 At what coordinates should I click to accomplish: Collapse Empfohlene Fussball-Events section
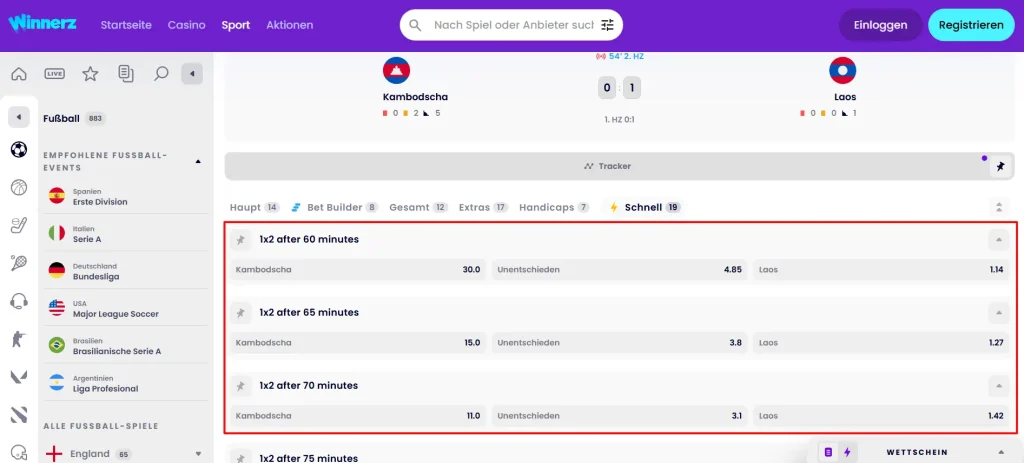(199, 161)
